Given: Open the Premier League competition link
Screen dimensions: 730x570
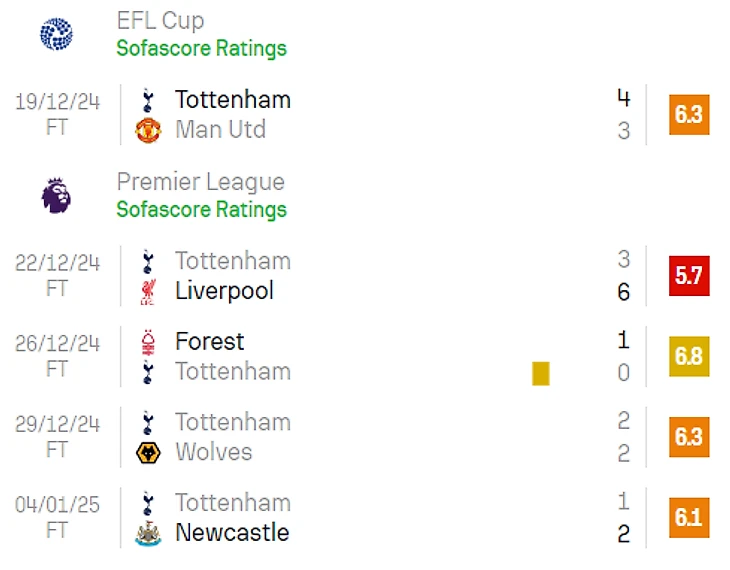Looking at the screenshot, I should (200, 182).
